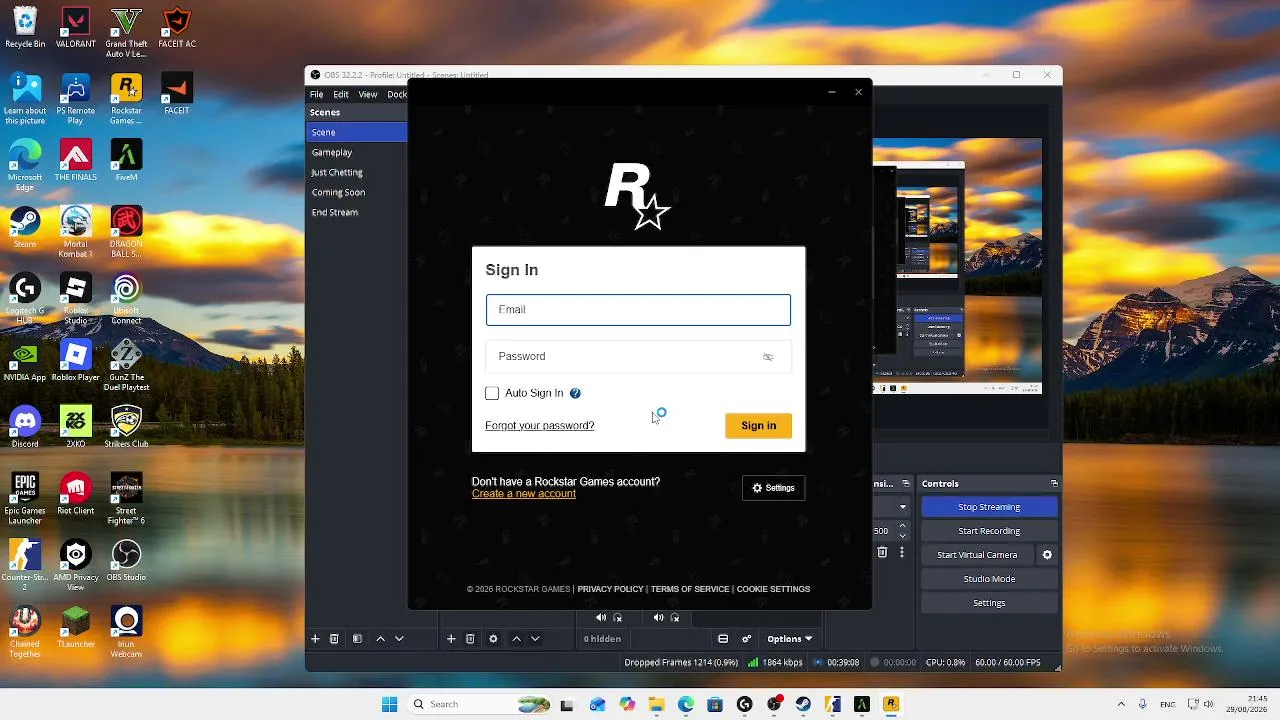
Task: Open the audio mixer Options dropdown
Action: [790, 639]
